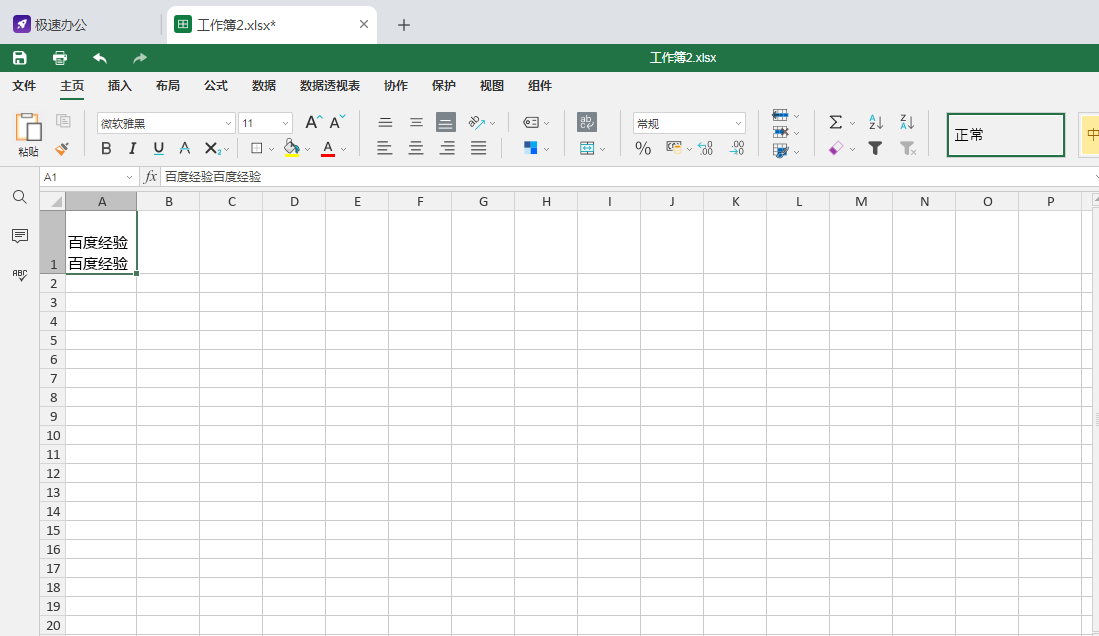Viewport: 1099px width, 636px height.
Task: Apply percent style format
Action: pyautogui.click(x=643, y=149)
